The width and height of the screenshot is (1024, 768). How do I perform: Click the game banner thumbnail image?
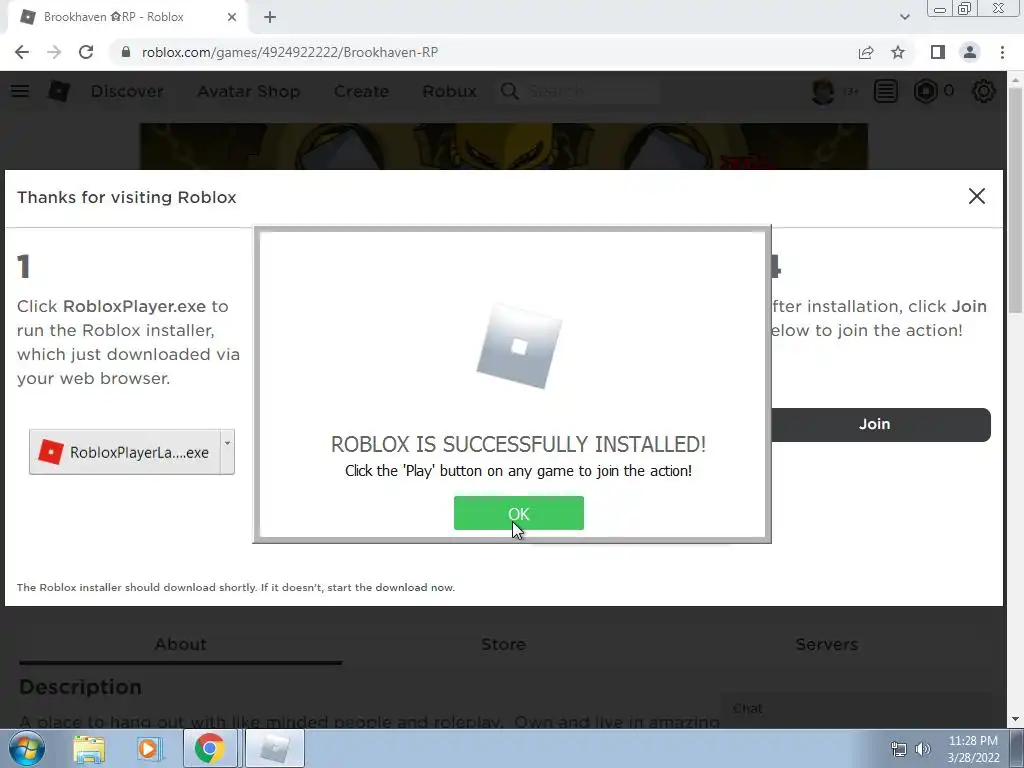pos(504,146)
